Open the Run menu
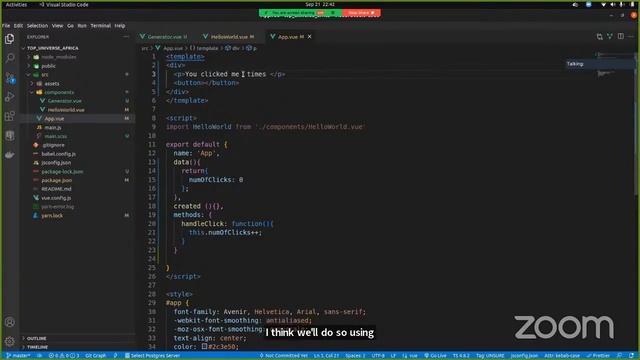 click(x=82, y=26)
